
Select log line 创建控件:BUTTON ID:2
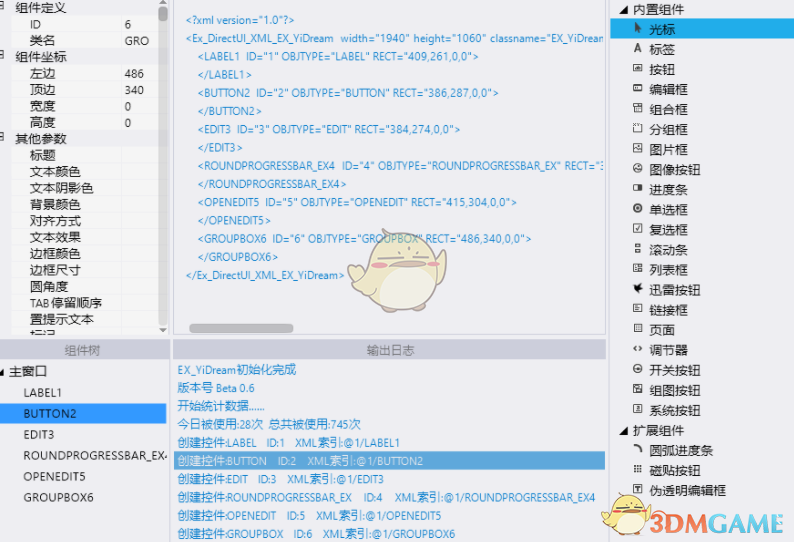click(x=389, y=461)
